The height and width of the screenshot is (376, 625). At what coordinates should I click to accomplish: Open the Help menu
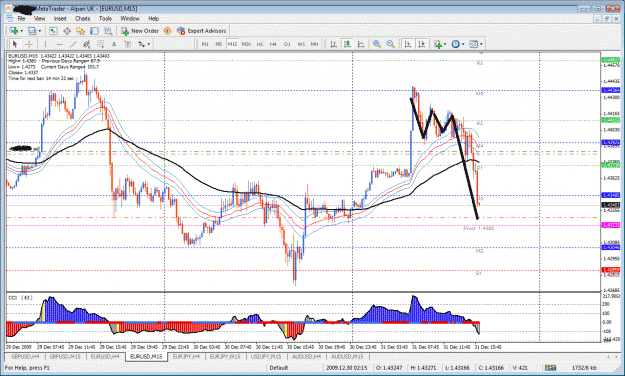pyautogui.click(x=153, y=18)
